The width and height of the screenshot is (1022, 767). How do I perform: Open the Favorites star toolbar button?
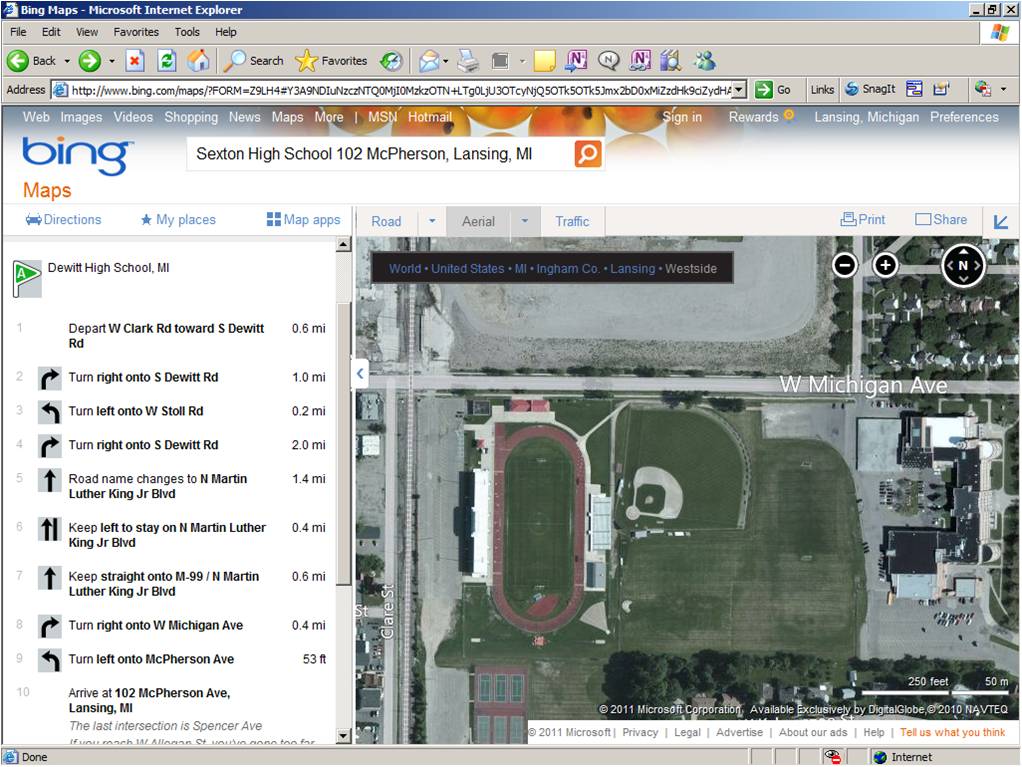331,61
